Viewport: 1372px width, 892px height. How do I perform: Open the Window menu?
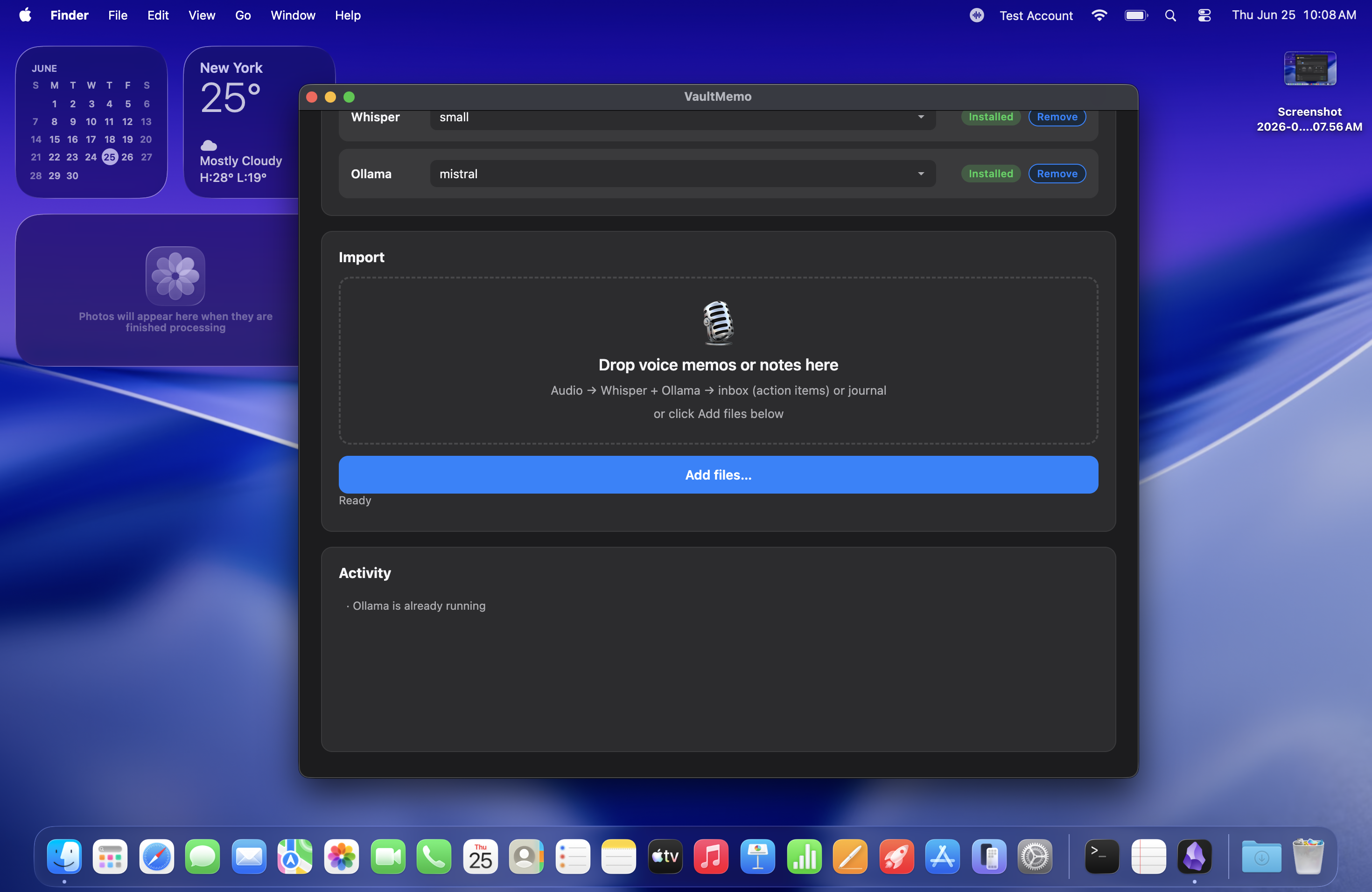tap(293, 15)
